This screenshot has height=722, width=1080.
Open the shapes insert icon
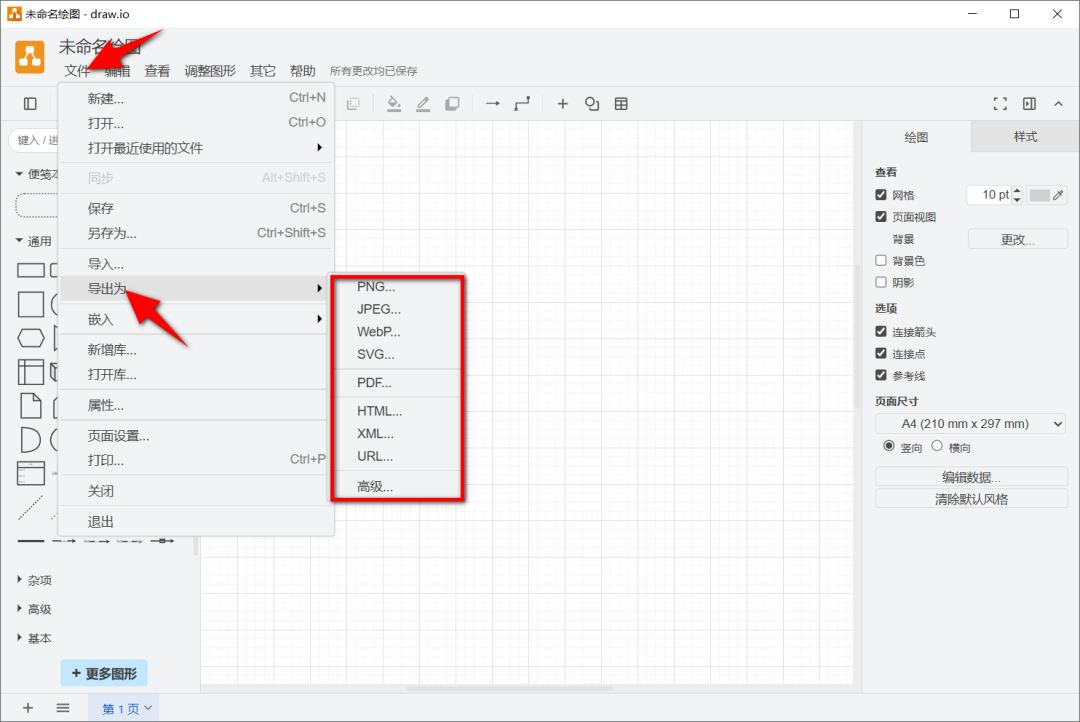(x=592, y=104)
